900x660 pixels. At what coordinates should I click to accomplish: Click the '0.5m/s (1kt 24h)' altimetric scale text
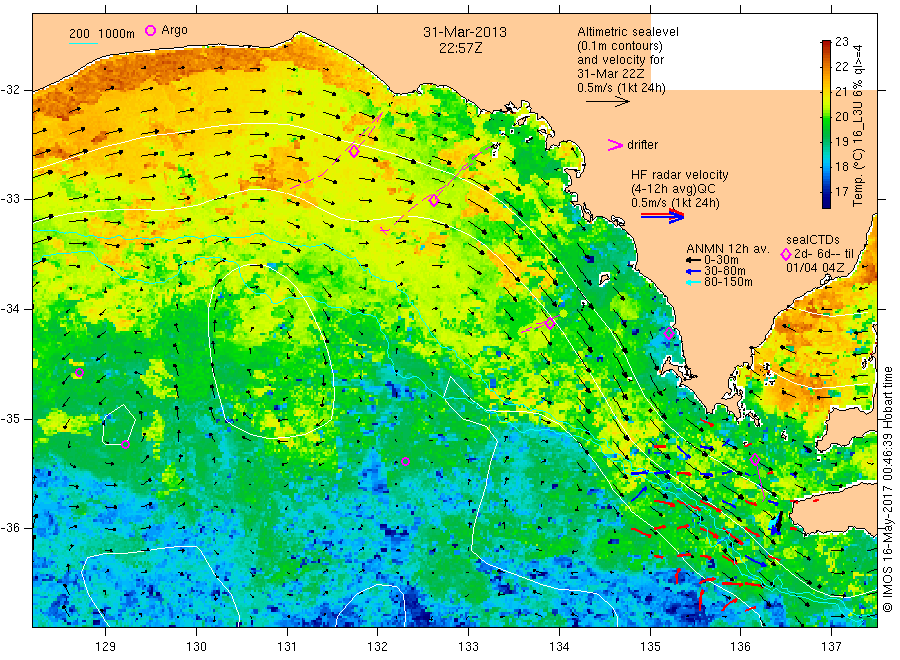click(621, 88)
